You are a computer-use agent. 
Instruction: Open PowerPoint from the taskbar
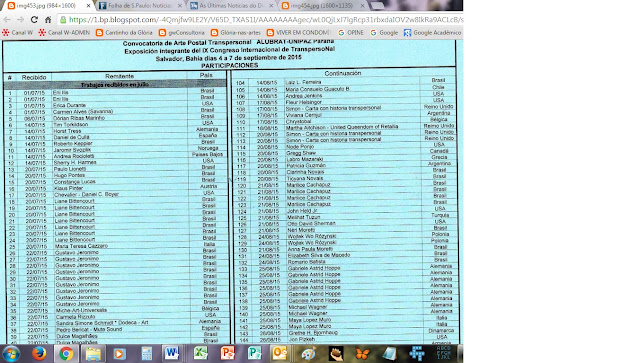227,354
